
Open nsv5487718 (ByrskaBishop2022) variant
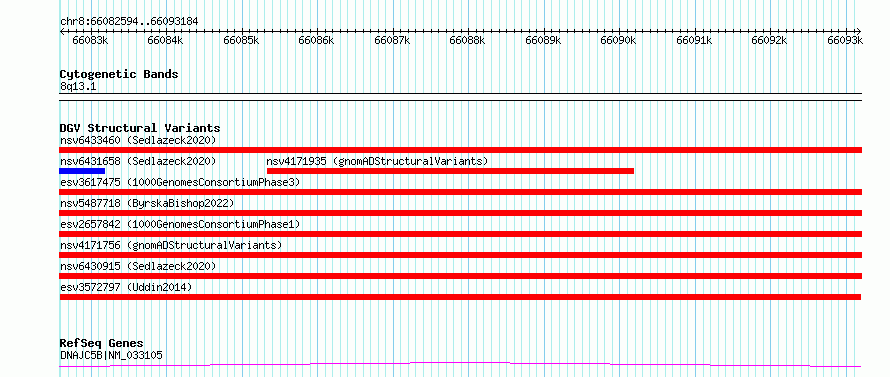(x=147, y=203)
